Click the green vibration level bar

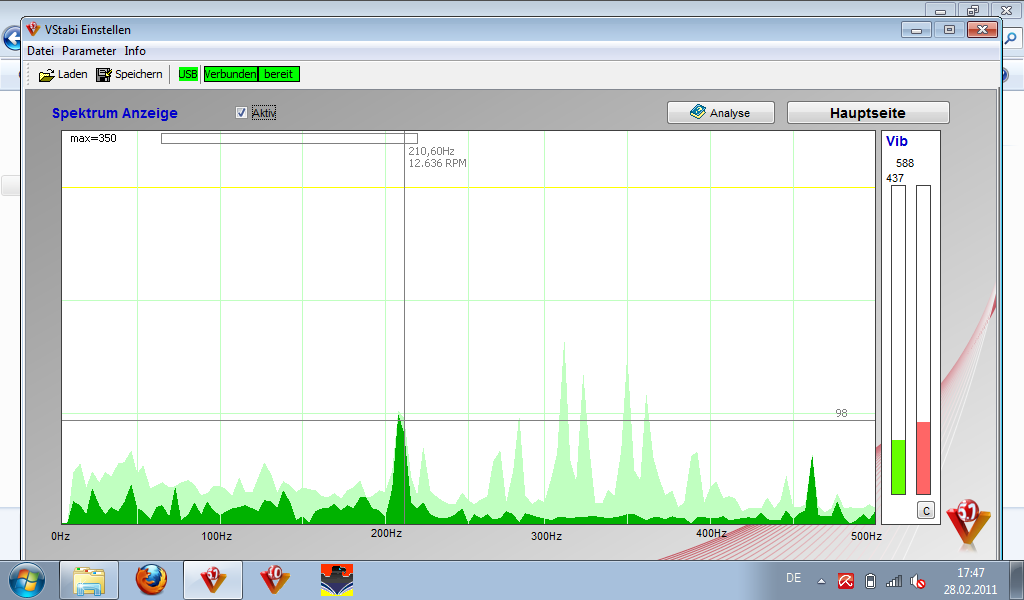click(x=899, y=467)
